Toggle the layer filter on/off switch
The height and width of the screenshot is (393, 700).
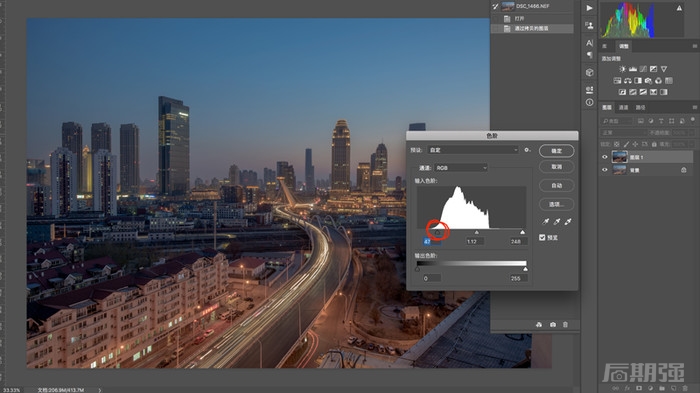tap(692, 120)
